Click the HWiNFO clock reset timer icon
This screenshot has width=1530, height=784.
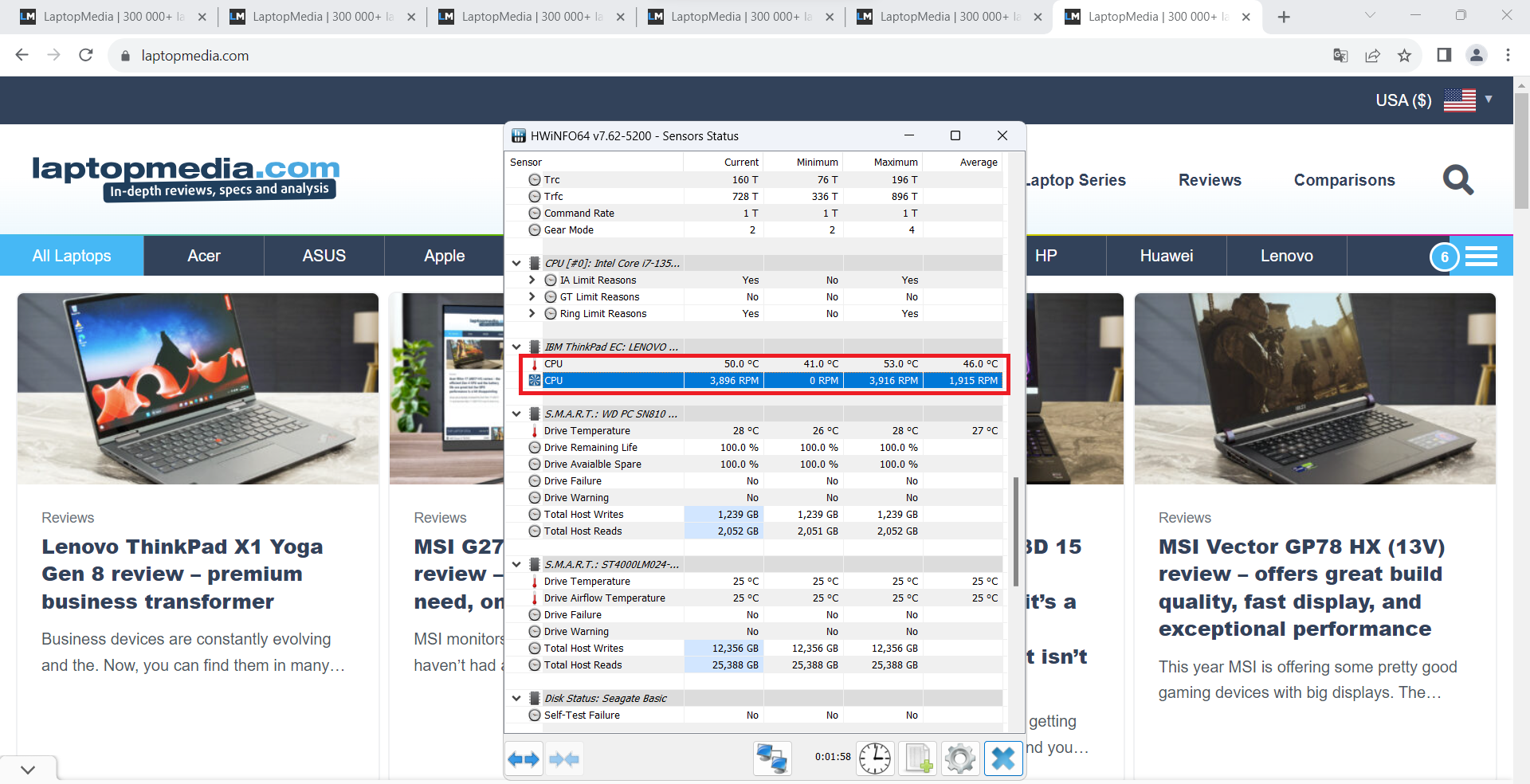click(875, 759)
